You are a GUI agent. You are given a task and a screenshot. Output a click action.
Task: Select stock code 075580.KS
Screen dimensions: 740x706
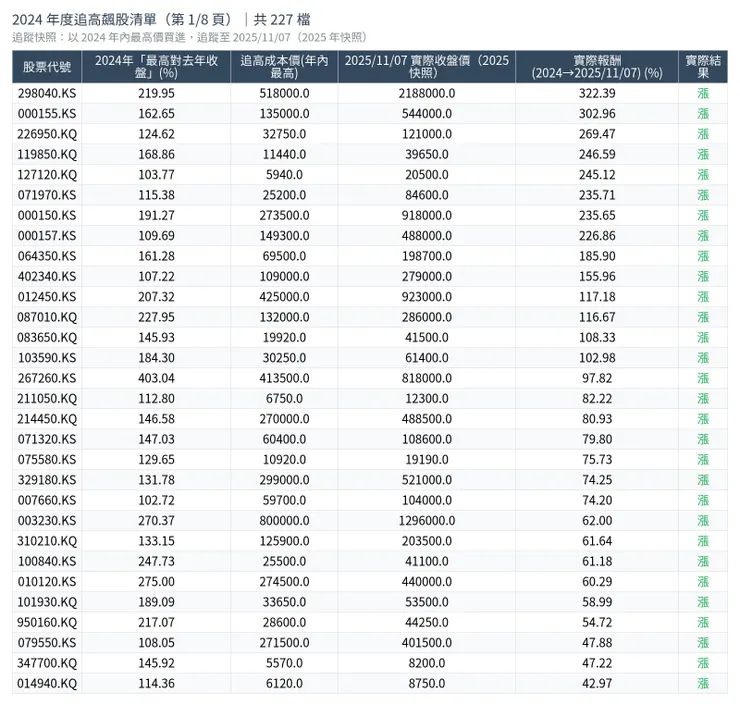coord(47,460)
